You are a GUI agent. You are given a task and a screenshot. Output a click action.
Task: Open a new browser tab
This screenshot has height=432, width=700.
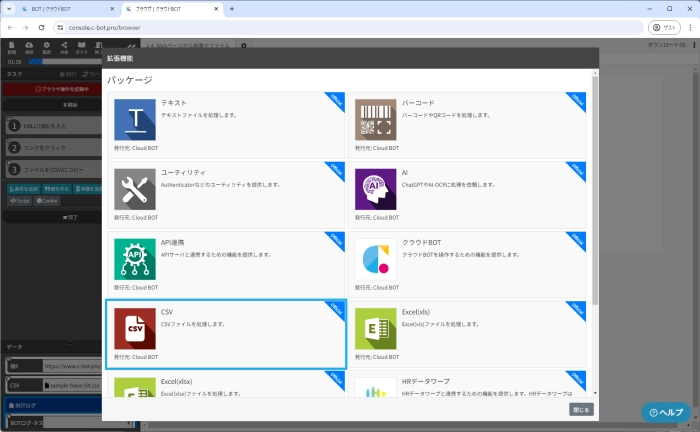[x=232, y=9]
